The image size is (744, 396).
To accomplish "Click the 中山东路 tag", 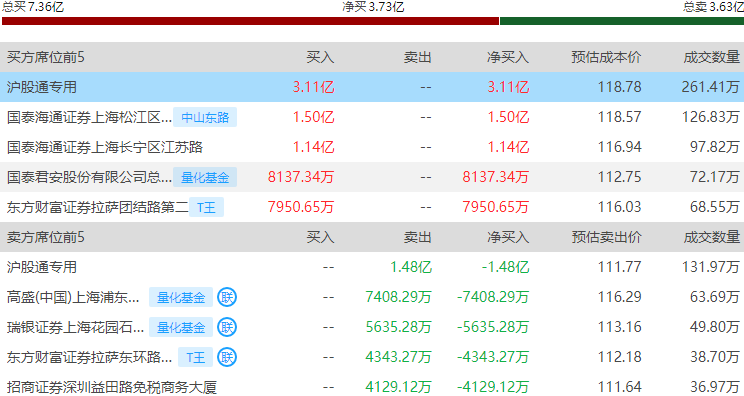I will coord(205,117).
